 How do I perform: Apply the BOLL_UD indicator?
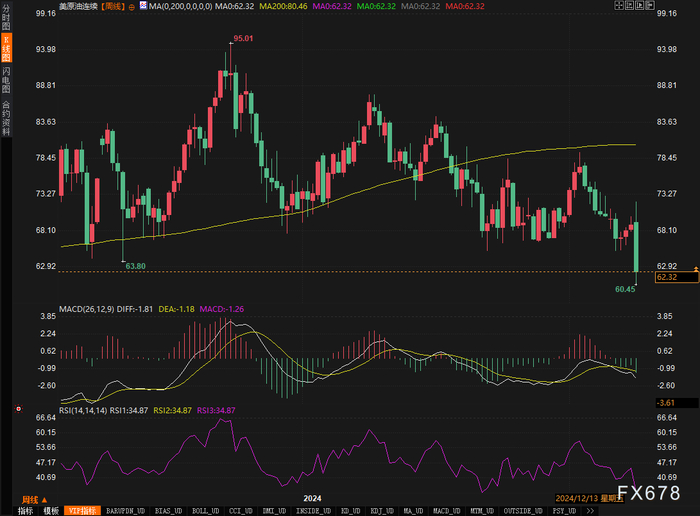[205, 511]
